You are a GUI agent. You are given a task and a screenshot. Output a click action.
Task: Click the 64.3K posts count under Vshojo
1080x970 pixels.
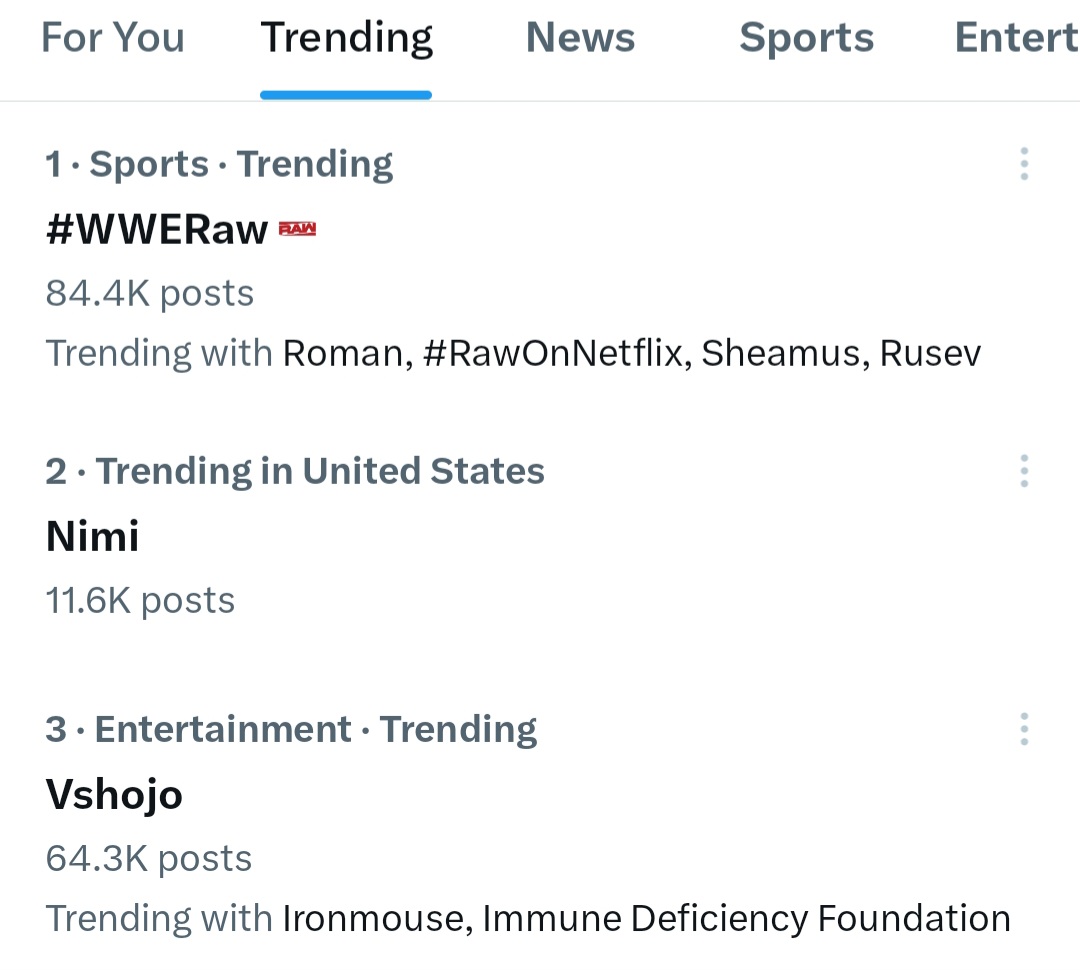click(x=149, y=859)
